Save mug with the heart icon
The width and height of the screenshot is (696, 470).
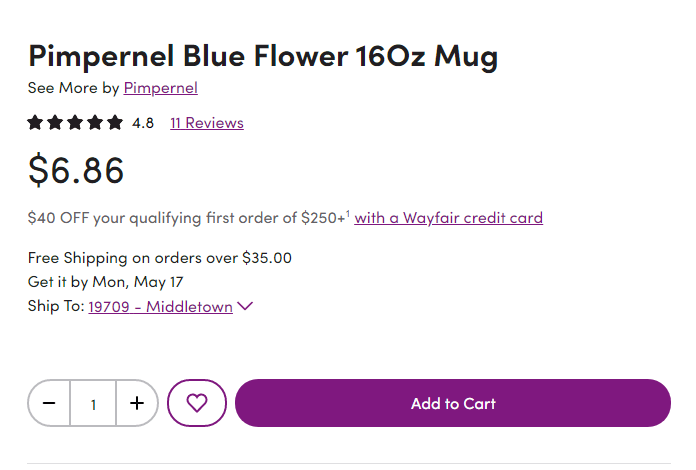point(197,404)
